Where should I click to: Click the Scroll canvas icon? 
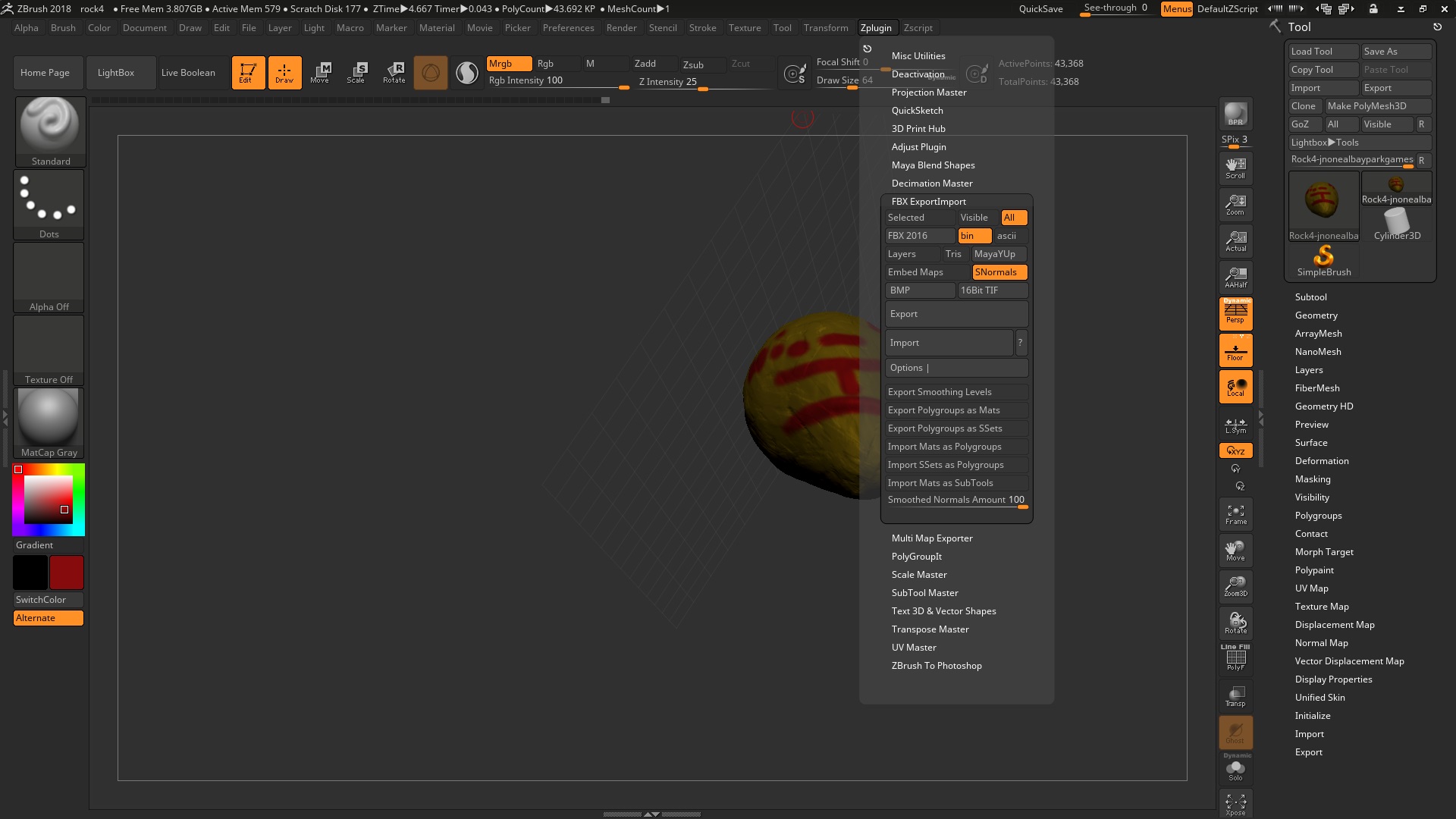click(x=1235, y=168)
